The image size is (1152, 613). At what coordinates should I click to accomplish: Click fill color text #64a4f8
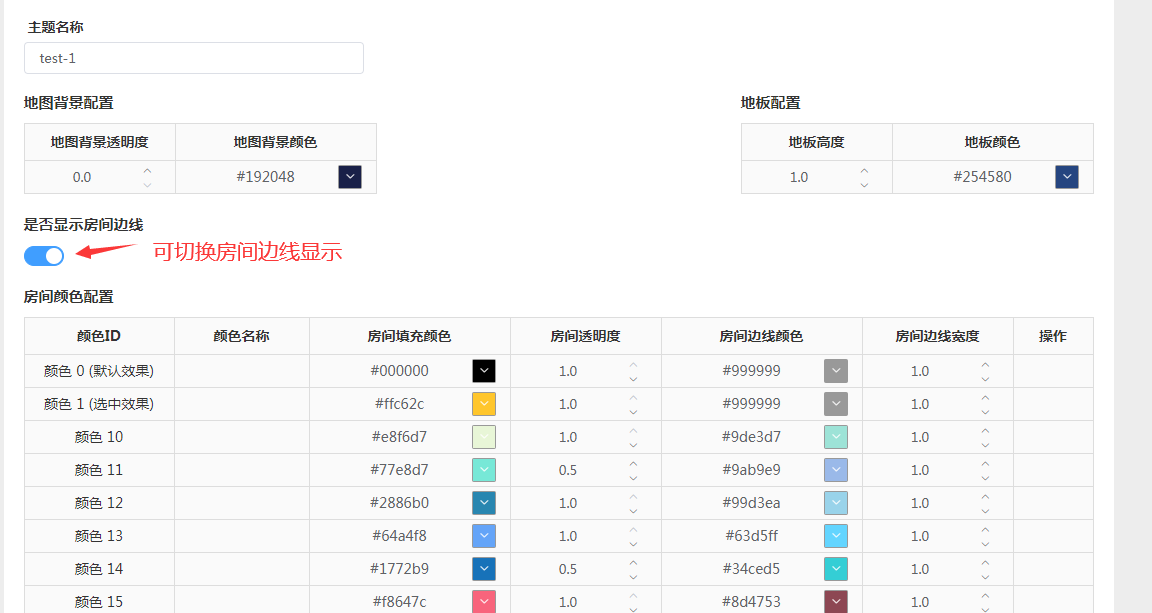click(399, 536)
